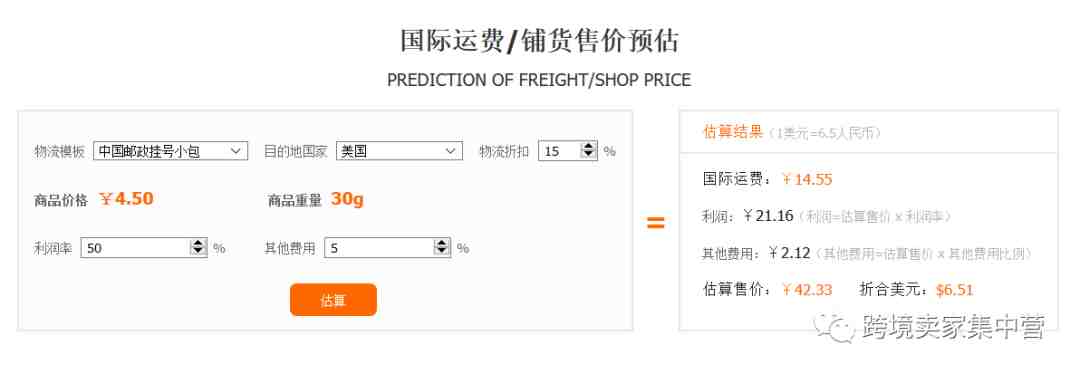The image size is (1080, 374).
Task: Decrease the 利润率 profit rate stepper
Action: 198,252
